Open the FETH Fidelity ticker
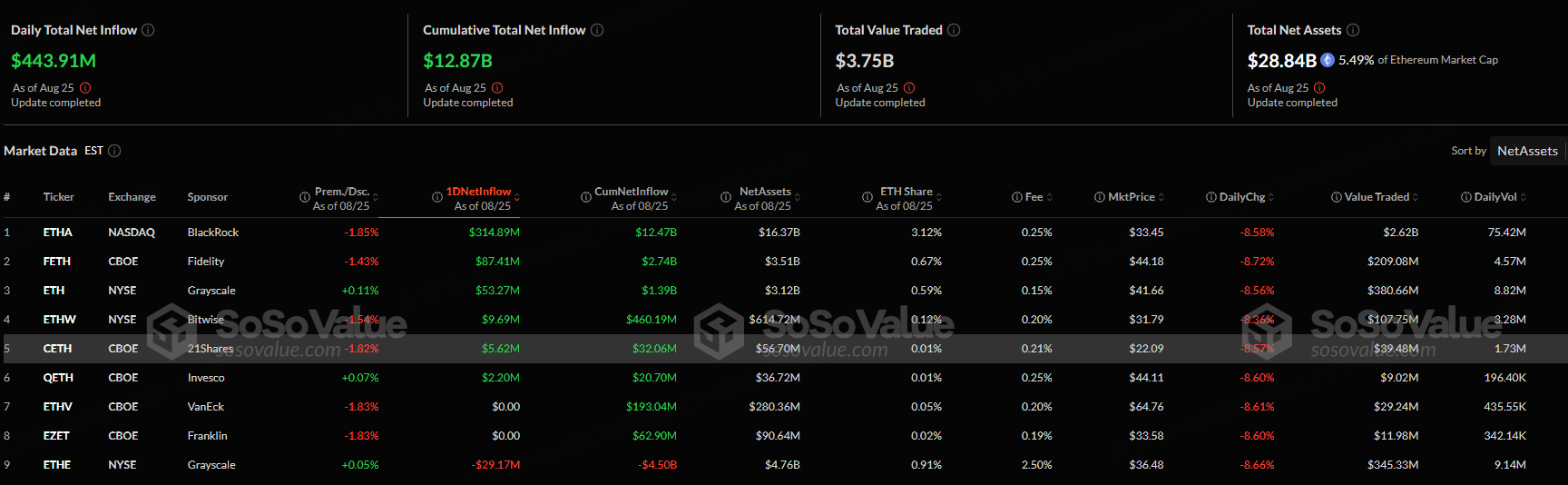Viewport: 1568px width, 485px height. tap(56, 262)
